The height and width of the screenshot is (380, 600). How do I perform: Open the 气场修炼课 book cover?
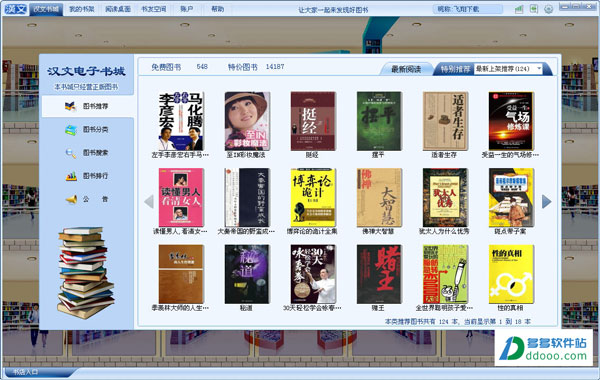pyautogui.click(x=511, y=121)
